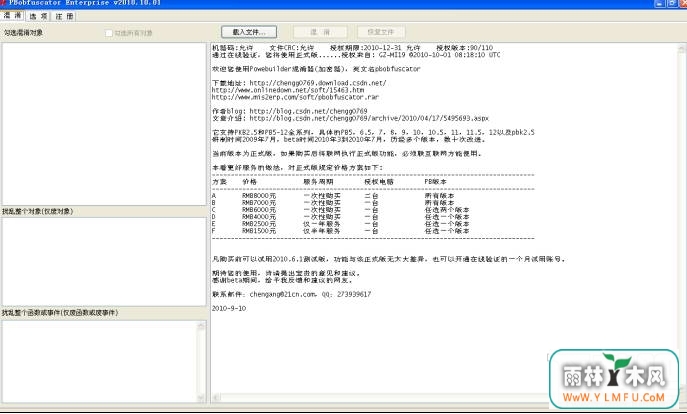Image resolution: width=687 pixels, height=414 pixels.
Task: Click the URL http://www.onlinedown.net/soft/15463.htm
Action: click(x=288, y=90)
